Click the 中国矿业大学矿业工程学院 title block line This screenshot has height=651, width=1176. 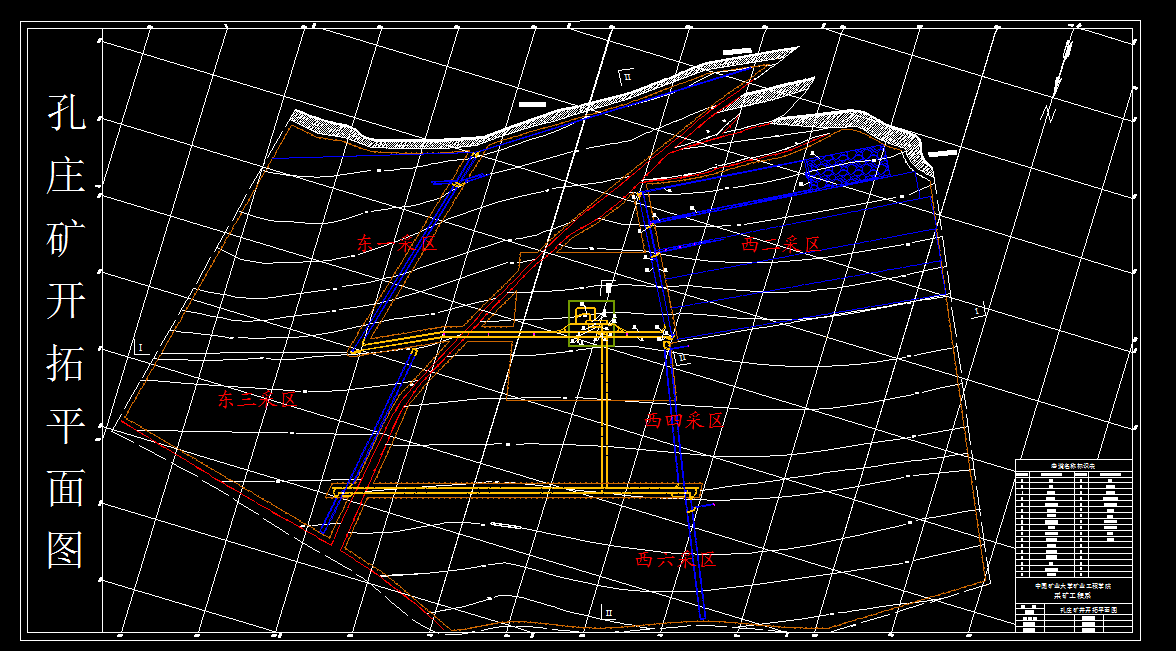[1072, 585]
